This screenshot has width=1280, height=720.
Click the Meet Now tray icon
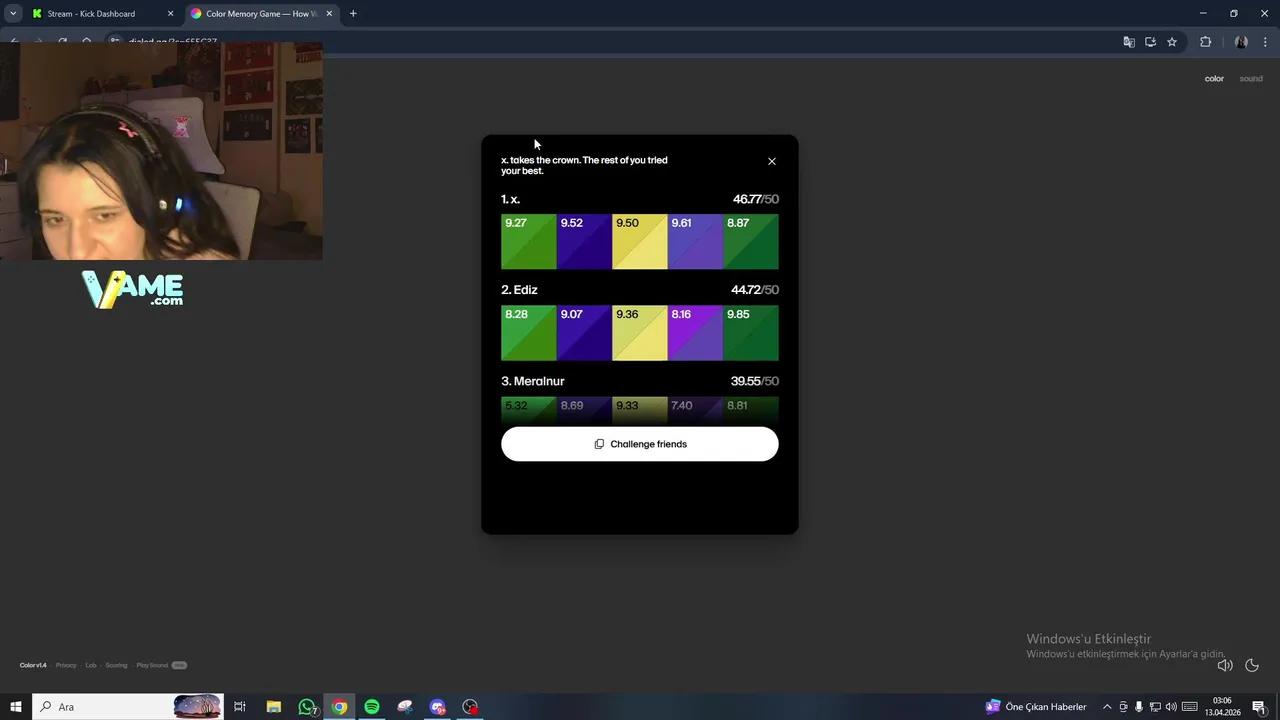(1123, 707)
